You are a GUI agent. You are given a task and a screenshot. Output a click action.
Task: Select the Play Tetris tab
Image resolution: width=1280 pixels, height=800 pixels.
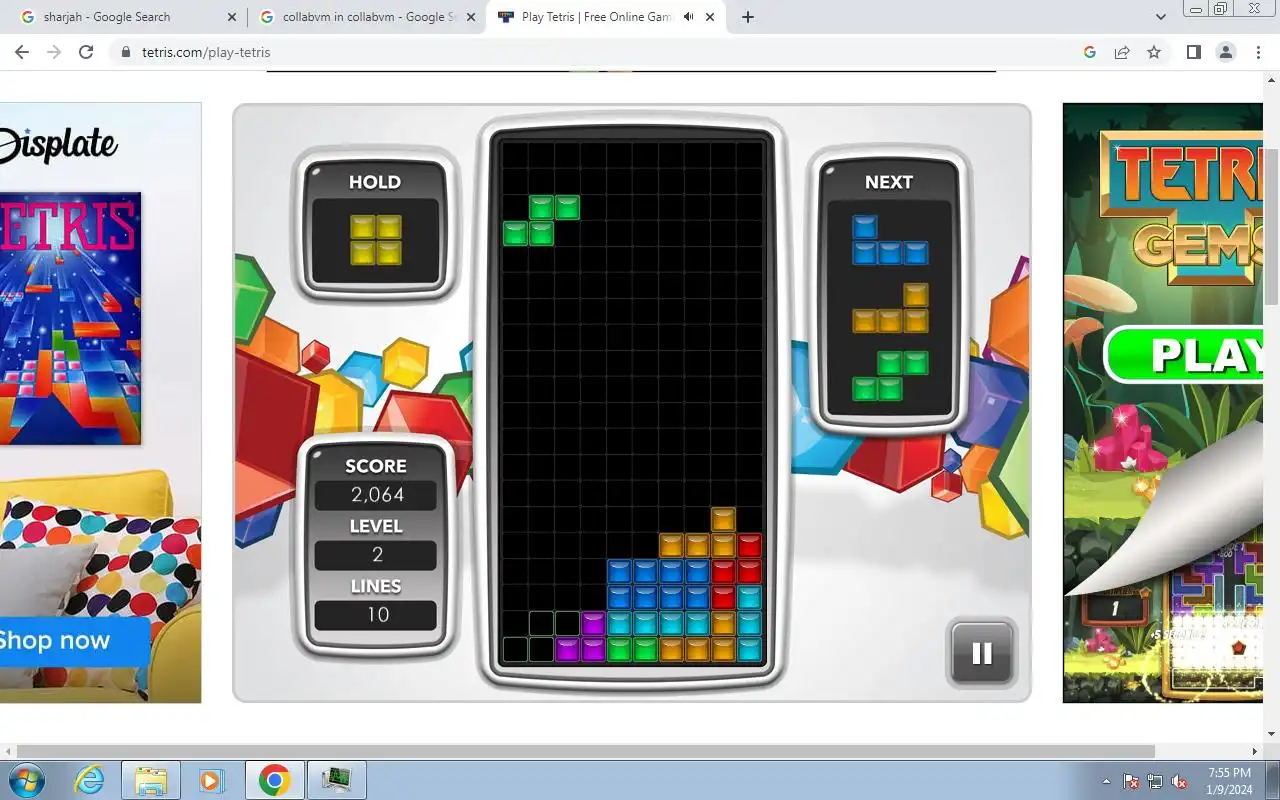605,17
